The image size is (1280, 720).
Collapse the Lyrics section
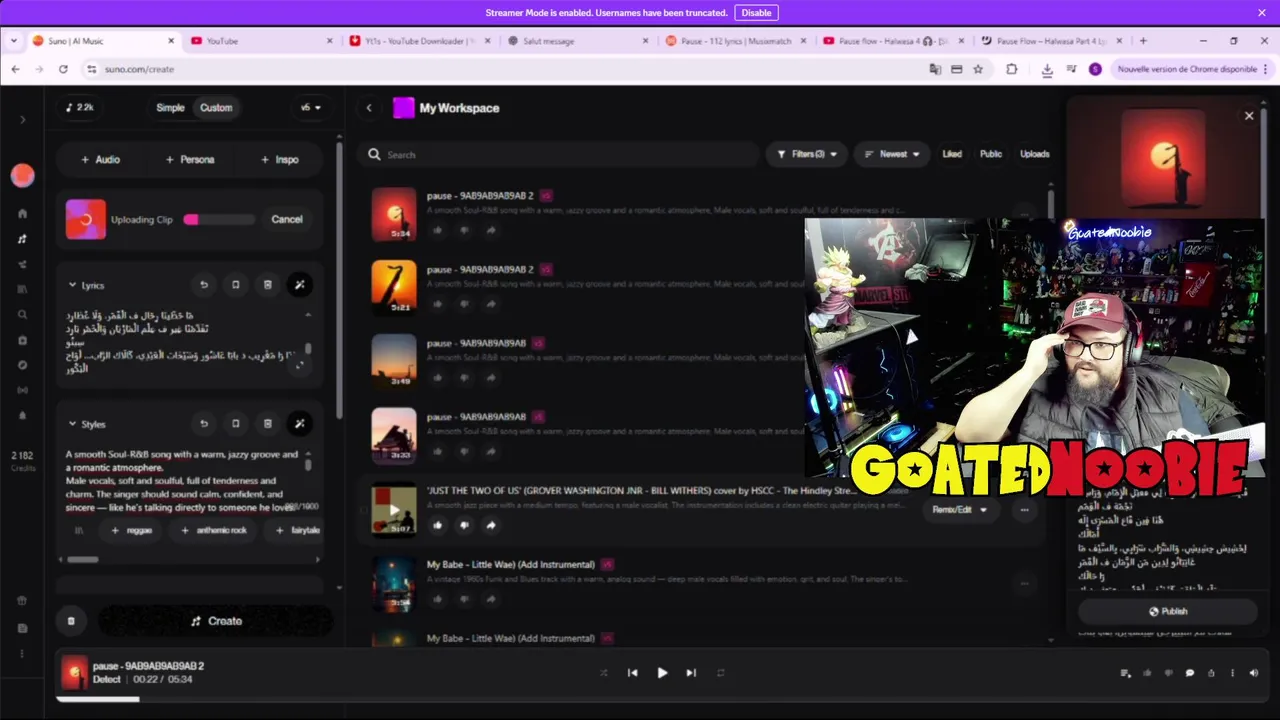tap(72, 285)
